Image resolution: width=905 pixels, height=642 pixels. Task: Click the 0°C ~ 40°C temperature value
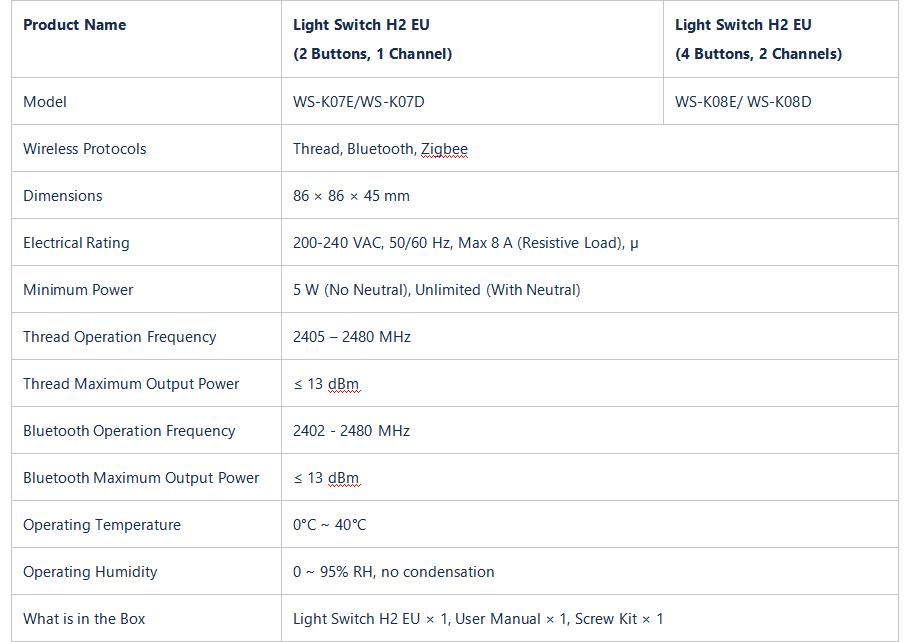(330, 525)
